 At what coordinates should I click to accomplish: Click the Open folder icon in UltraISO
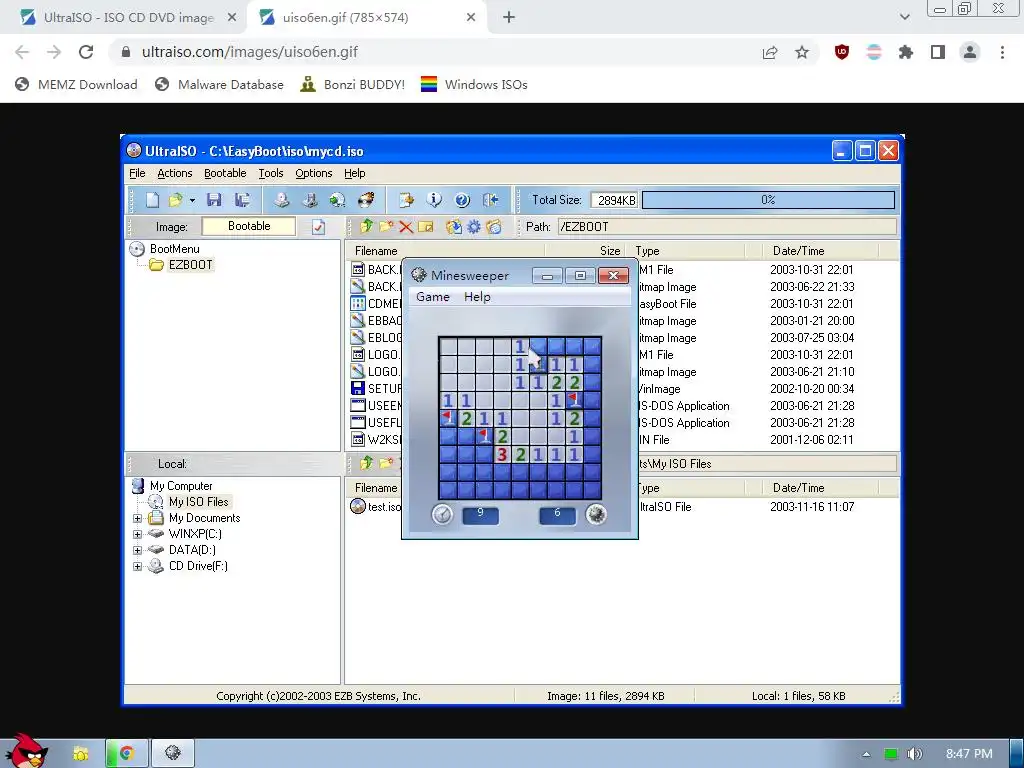click(x=175, y=200)
